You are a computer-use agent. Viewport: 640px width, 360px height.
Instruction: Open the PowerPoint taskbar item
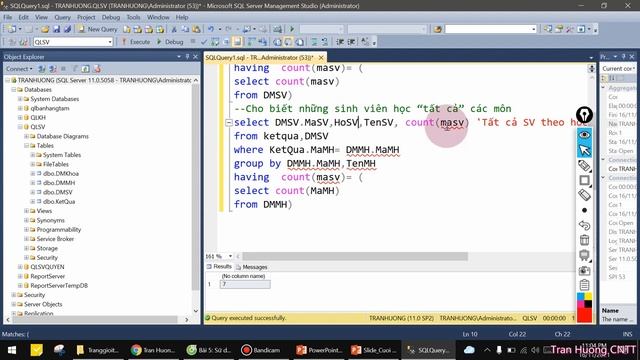(x=320, y=350)
